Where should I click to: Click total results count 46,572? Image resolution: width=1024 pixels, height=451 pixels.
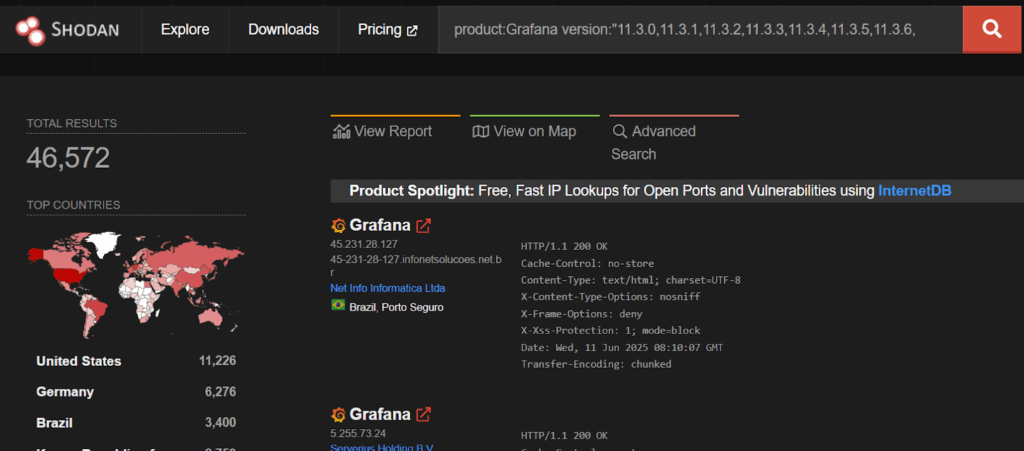click(x=68, y=158)
